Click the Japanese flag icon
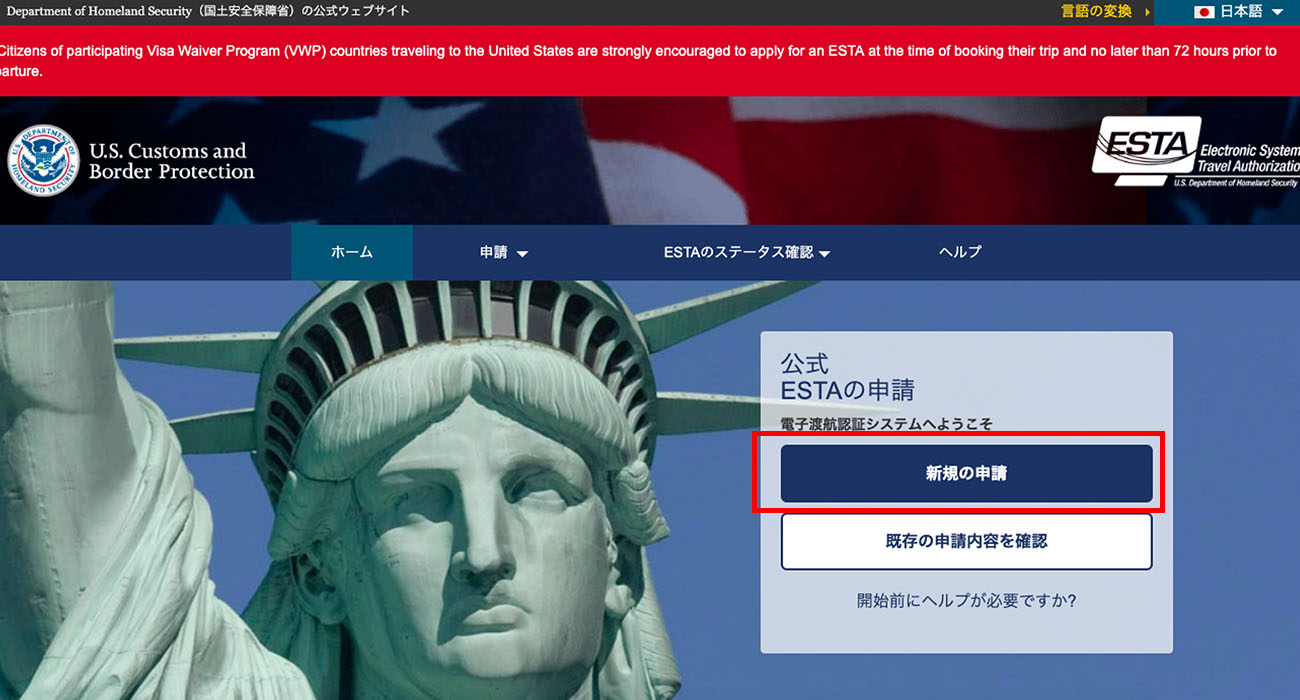 click(1204, 12)
